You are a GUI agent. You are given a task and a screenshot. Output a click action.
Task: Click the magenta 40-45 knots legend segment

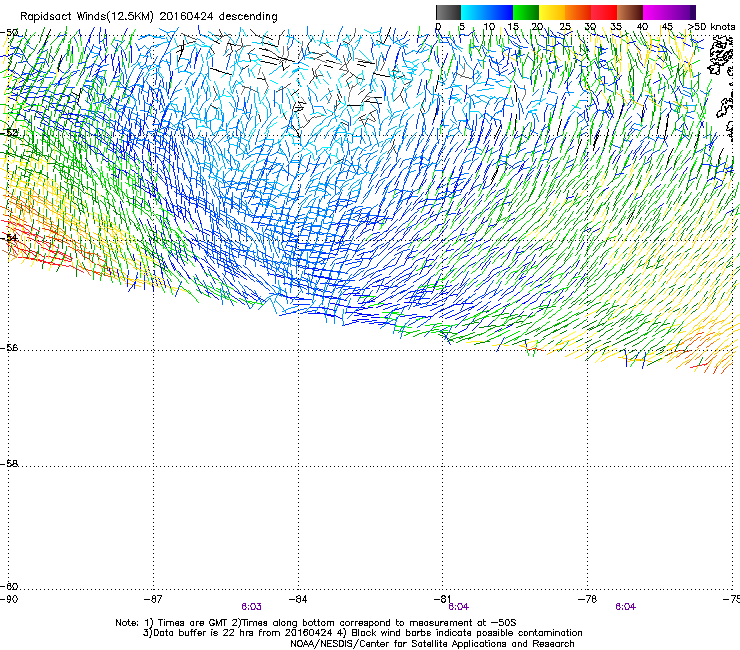point(656,12)
